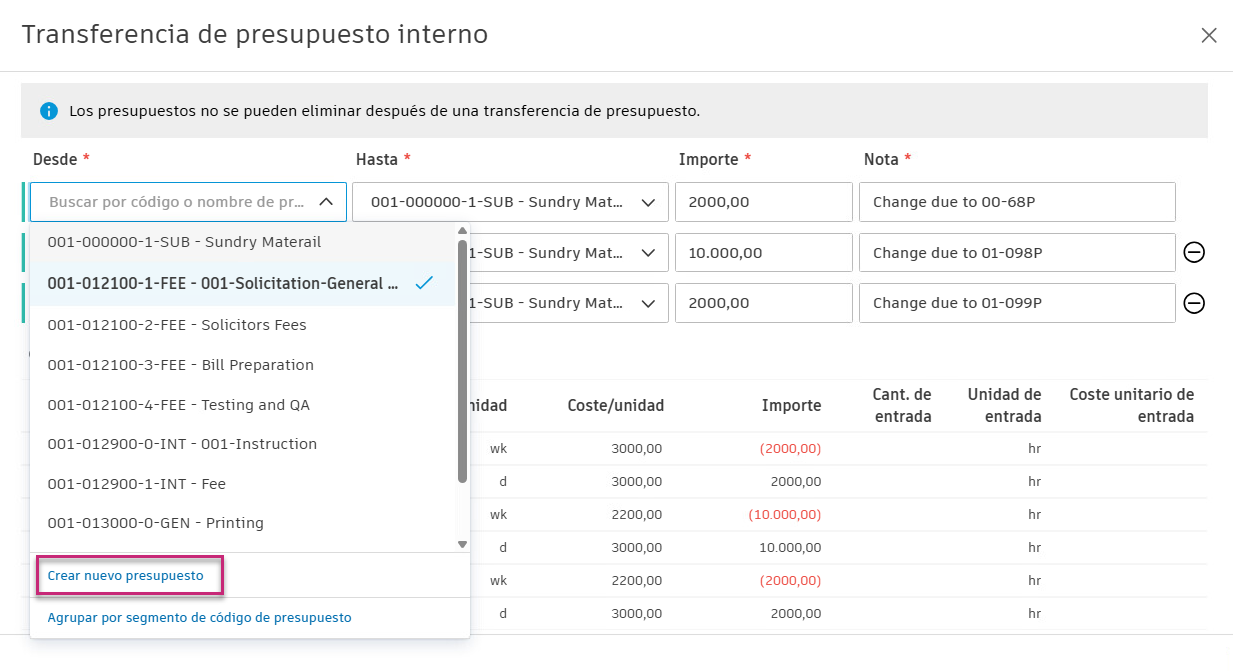Click the scroll-up arrow of the dropdown list
The height and width of the screenshot is (671, 1233).
[x=461, y=231]
